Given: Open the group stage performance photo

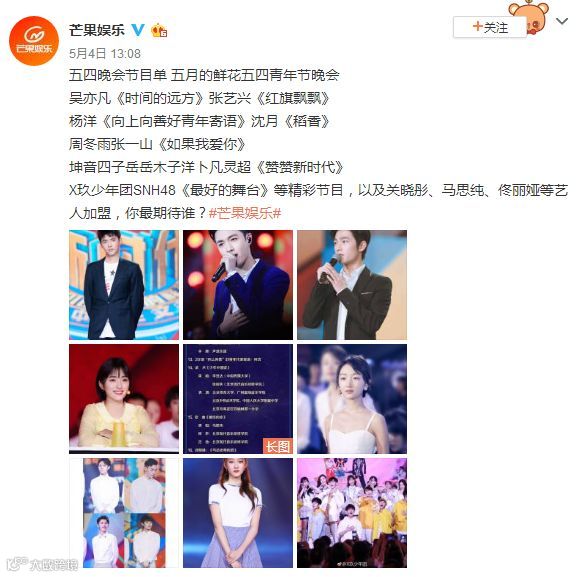Looking at the screenshot, I should (352, 513).
